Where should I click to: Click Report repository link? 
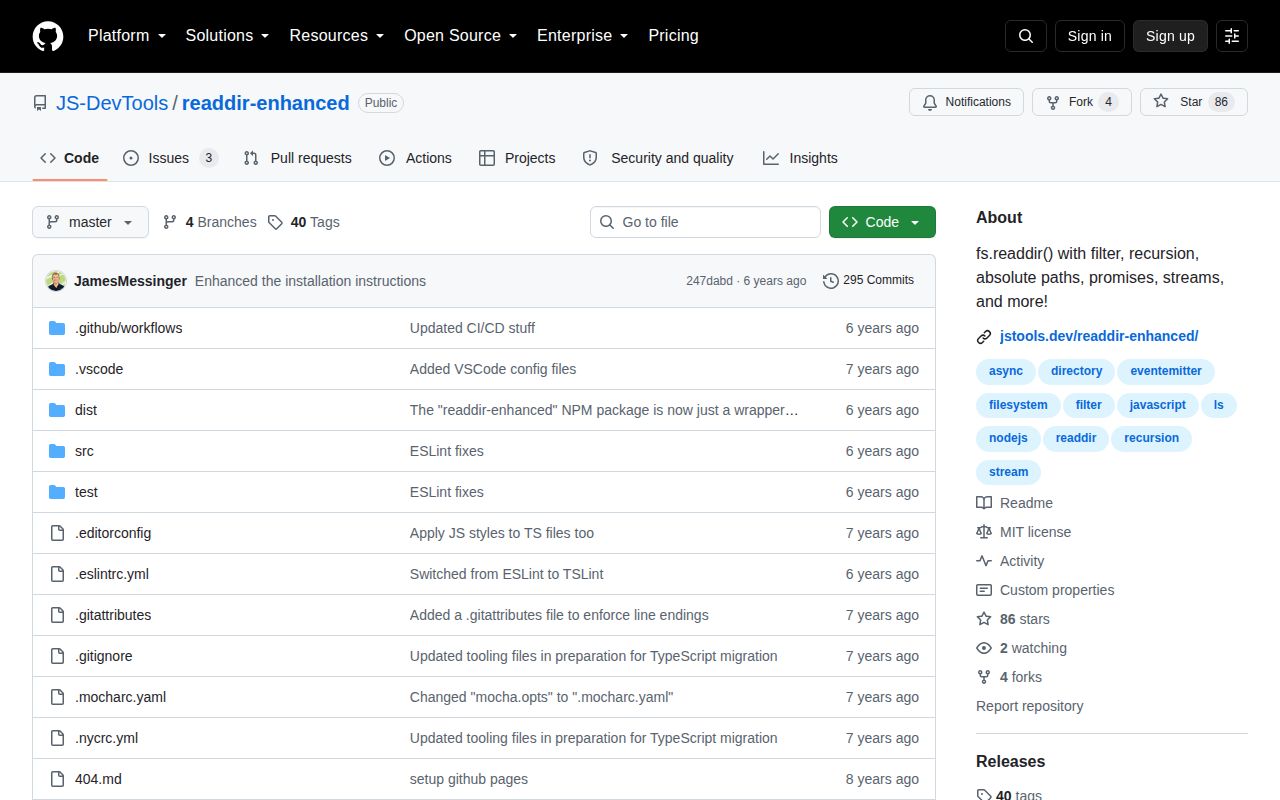1030,706
